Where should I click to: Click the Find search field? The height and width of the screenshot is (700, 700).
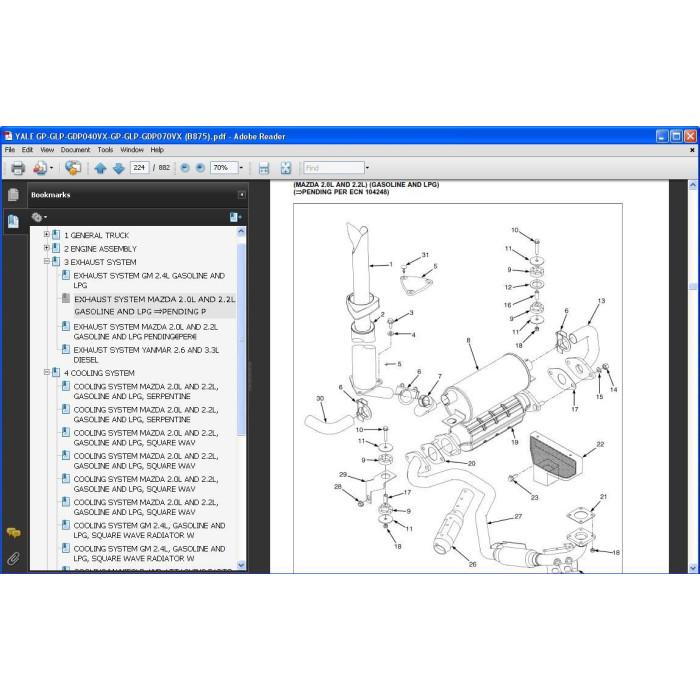click(334, 168)
